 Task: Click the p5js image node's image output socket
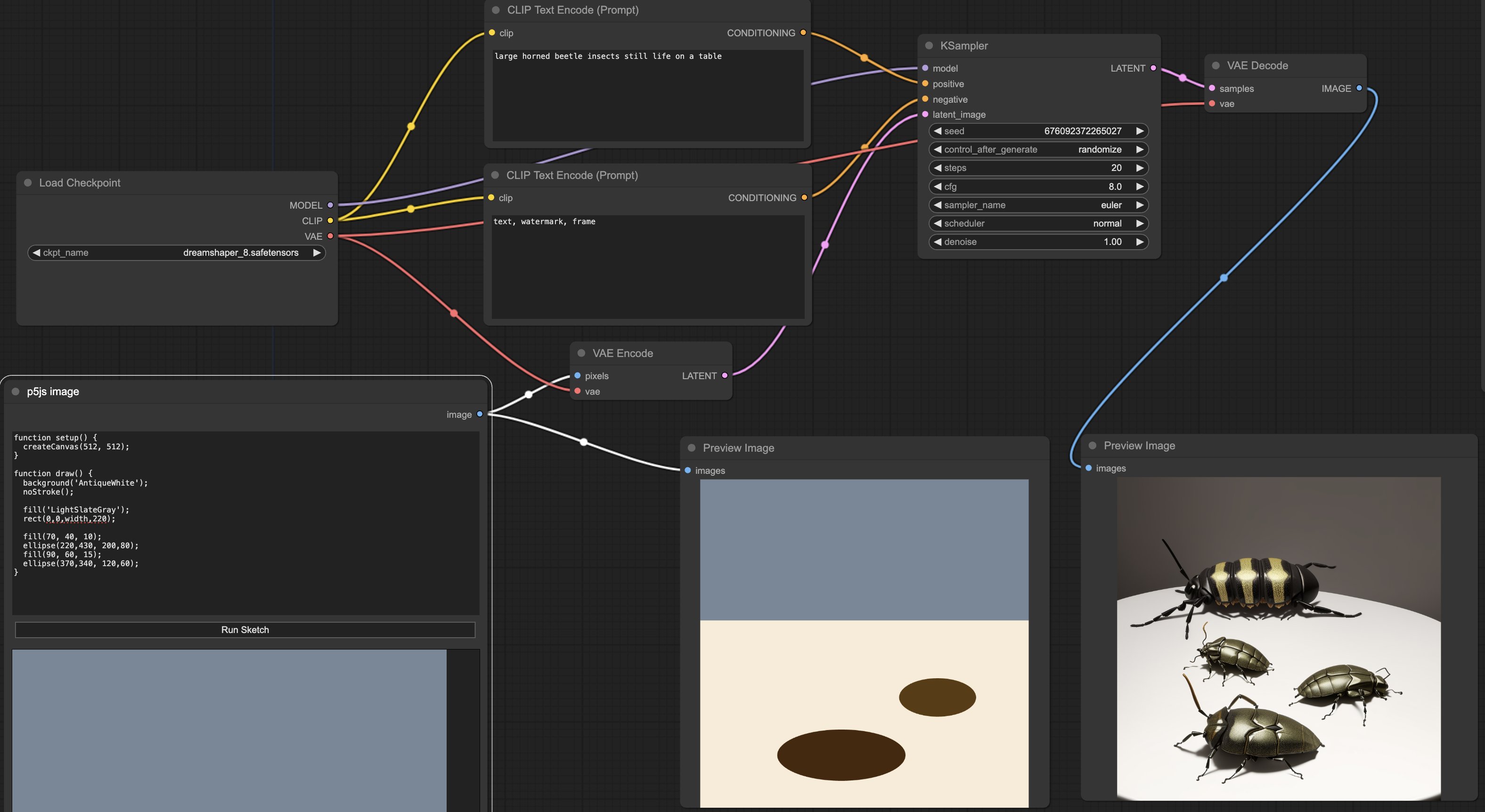pyautogui.click(x=480, y=414)
